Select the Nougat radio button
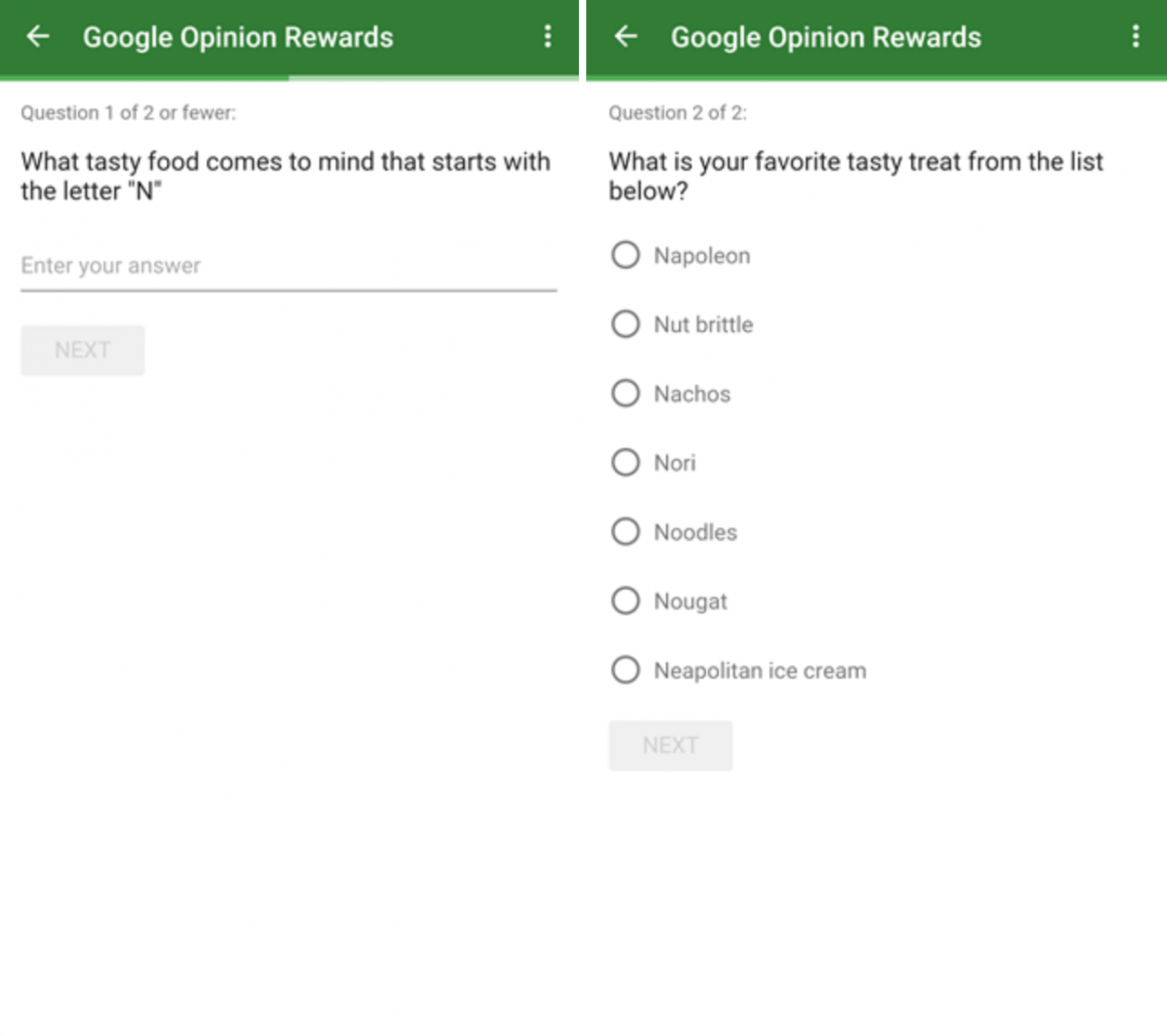This screenshot has height=1036, width=1167. pos(625,601)
